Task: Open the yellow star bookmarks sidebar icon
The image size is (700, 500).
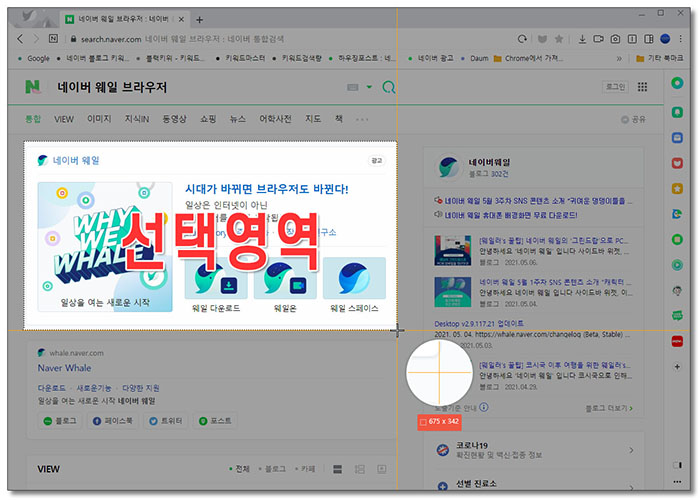Action: [x=677, y=188]
